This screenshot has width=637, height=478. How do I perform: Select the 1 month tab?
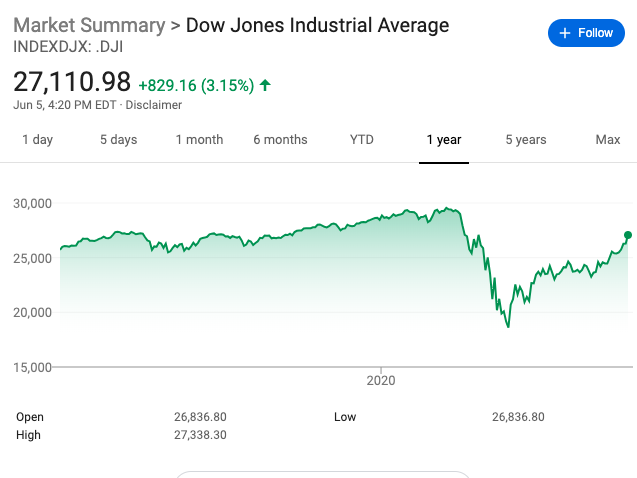199,140
